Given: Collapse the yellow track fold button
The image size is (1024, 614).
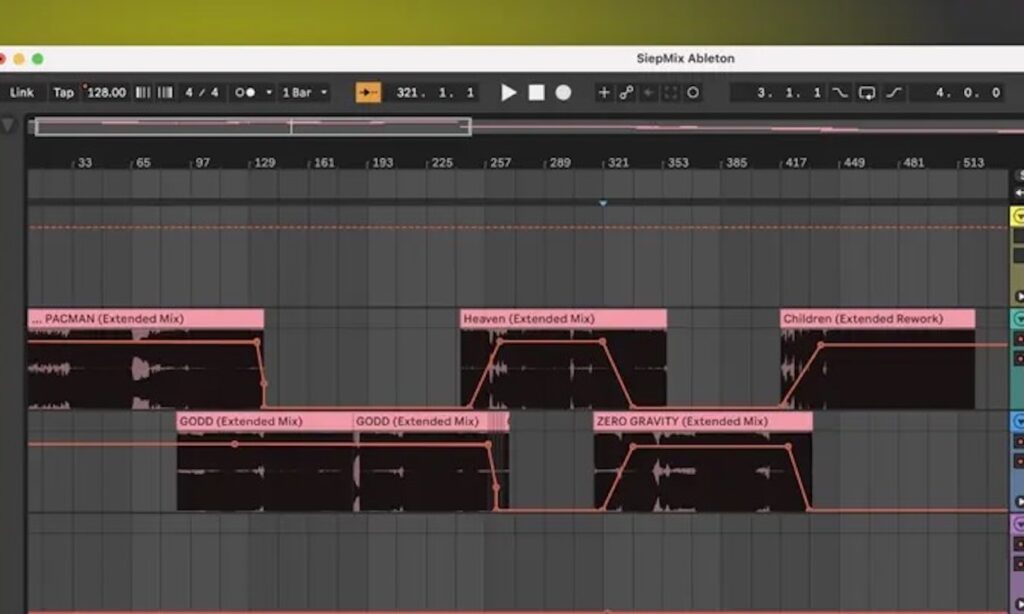Looking at the screenshot, I should (x=1017, y=217).
